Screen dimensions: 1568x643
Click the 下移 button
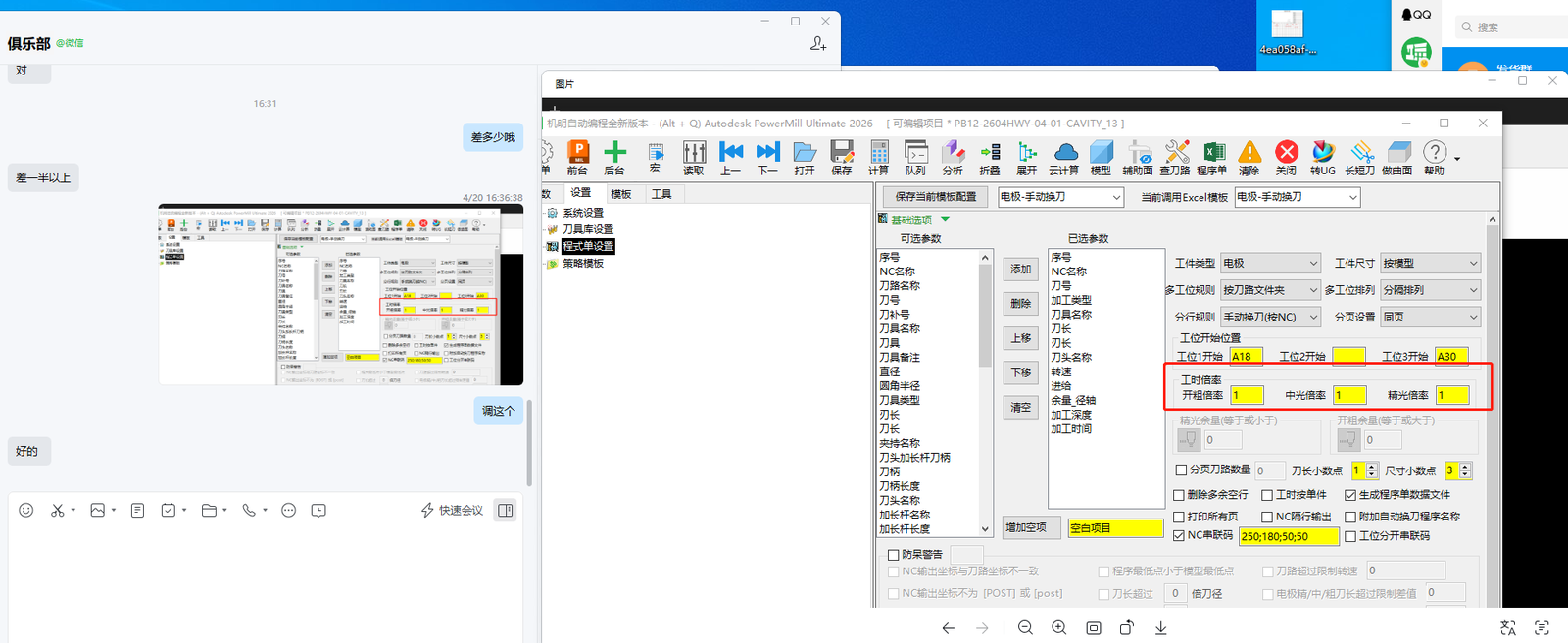(1020, 372)
